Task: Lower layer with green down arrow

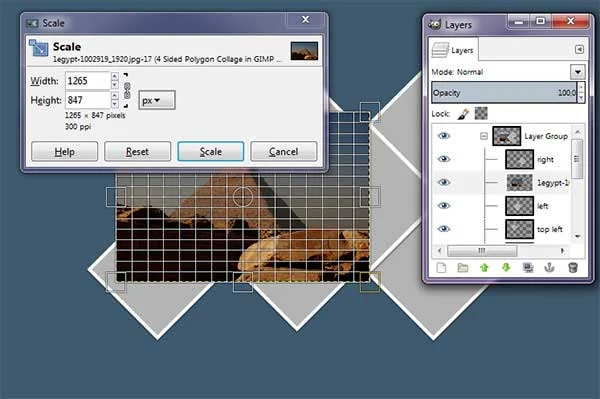Action: (506, 267)
